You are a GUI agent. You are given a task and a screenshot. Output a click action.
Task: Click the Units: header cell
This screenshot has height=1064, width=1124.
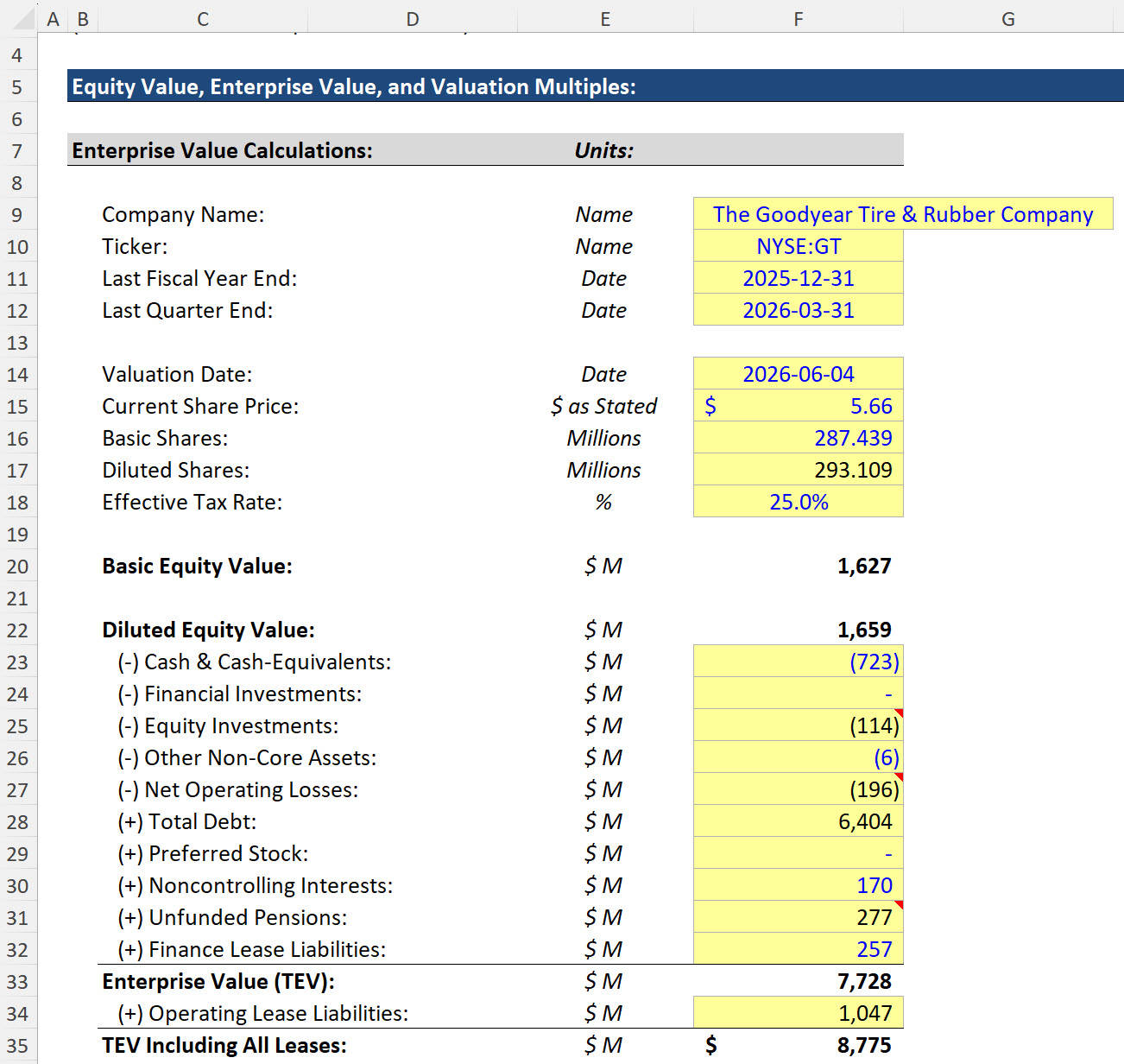[604, 150]
